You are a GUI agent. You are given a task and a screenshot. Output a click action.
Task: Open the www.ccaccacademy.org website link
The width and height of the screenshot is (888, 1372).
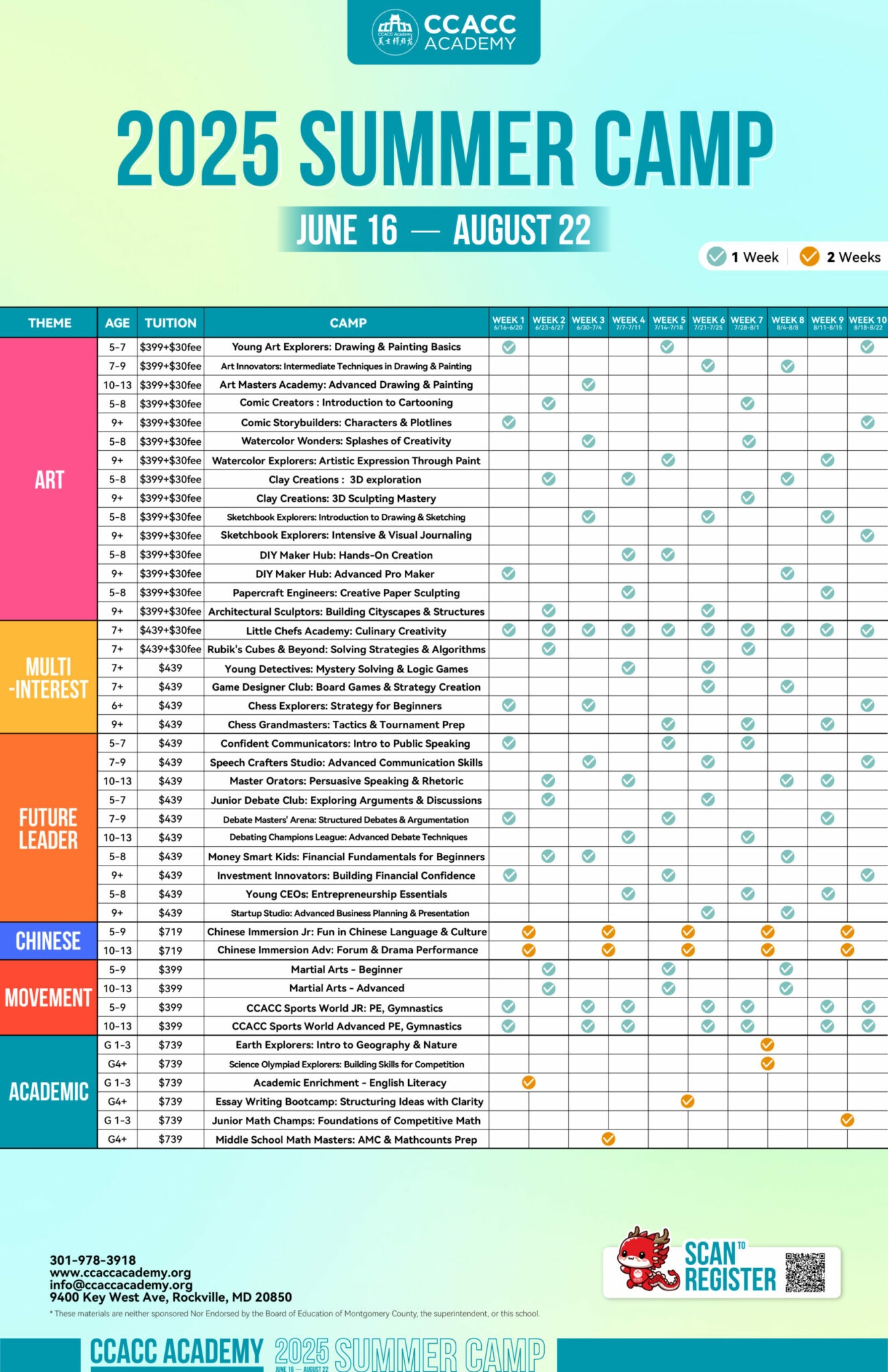[121, 1272]
